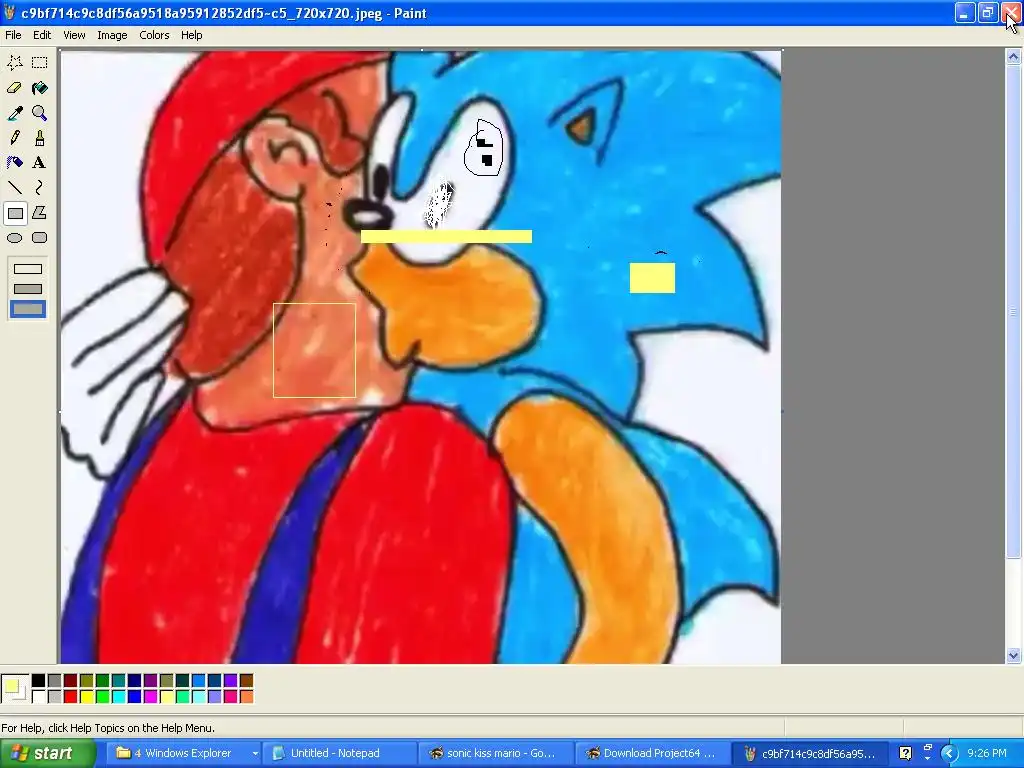This screenshot has width=1024, height=768.
Task: Choose the Pencil tool
Action: 15,138
